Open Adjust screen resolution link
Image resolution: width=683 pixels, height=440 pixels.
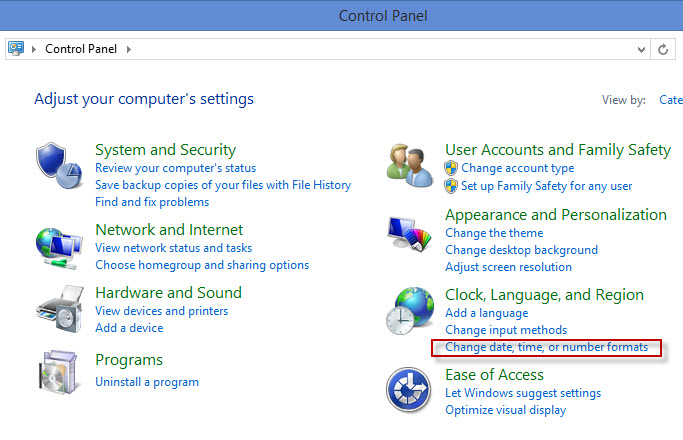coord(508,267)
